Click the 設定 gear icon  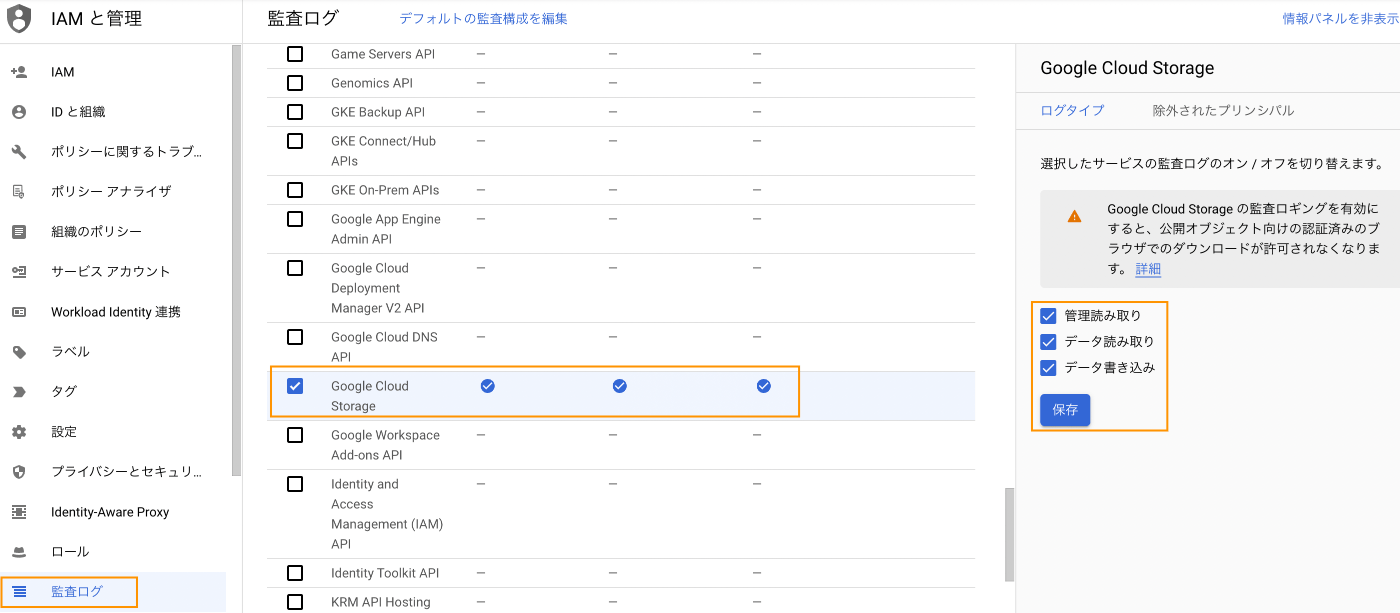click(x=19, y=432)
